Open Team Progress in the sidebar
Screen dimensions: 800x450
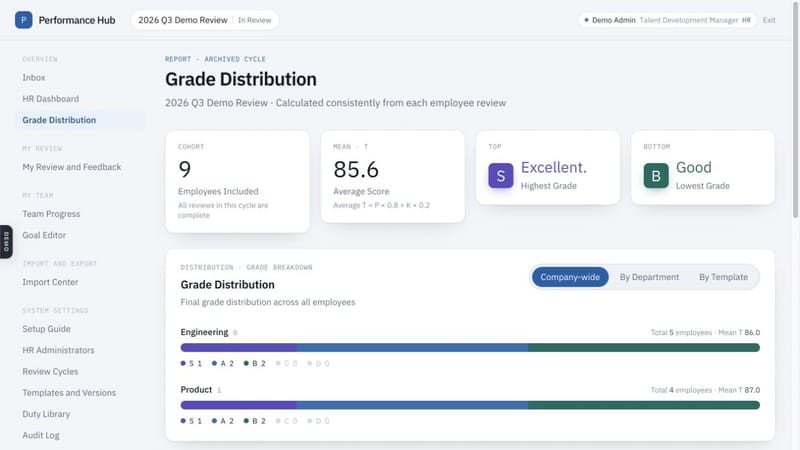51,214
